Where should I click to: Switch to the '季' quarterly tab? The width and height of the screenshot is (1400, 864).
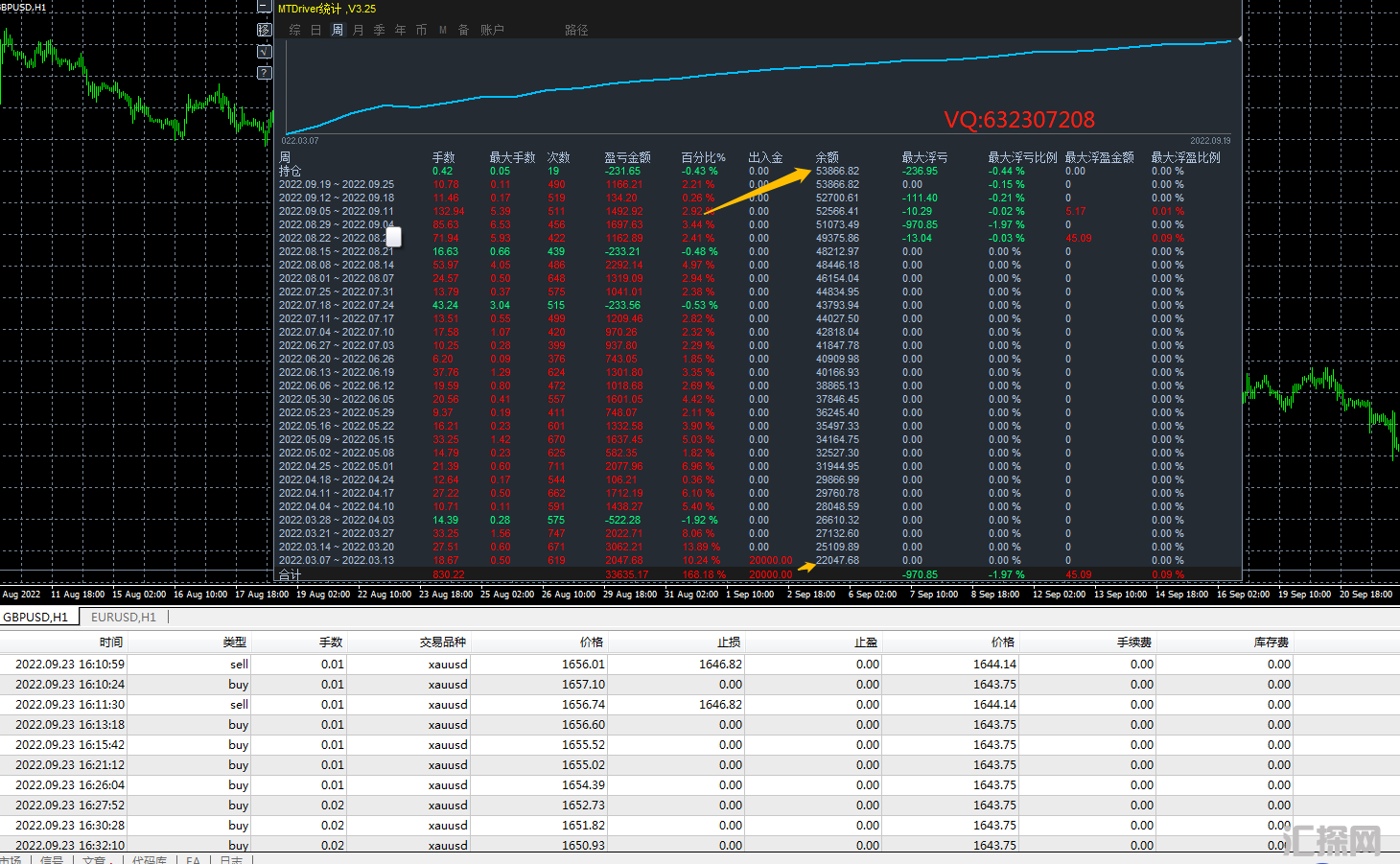click(380, 31)
